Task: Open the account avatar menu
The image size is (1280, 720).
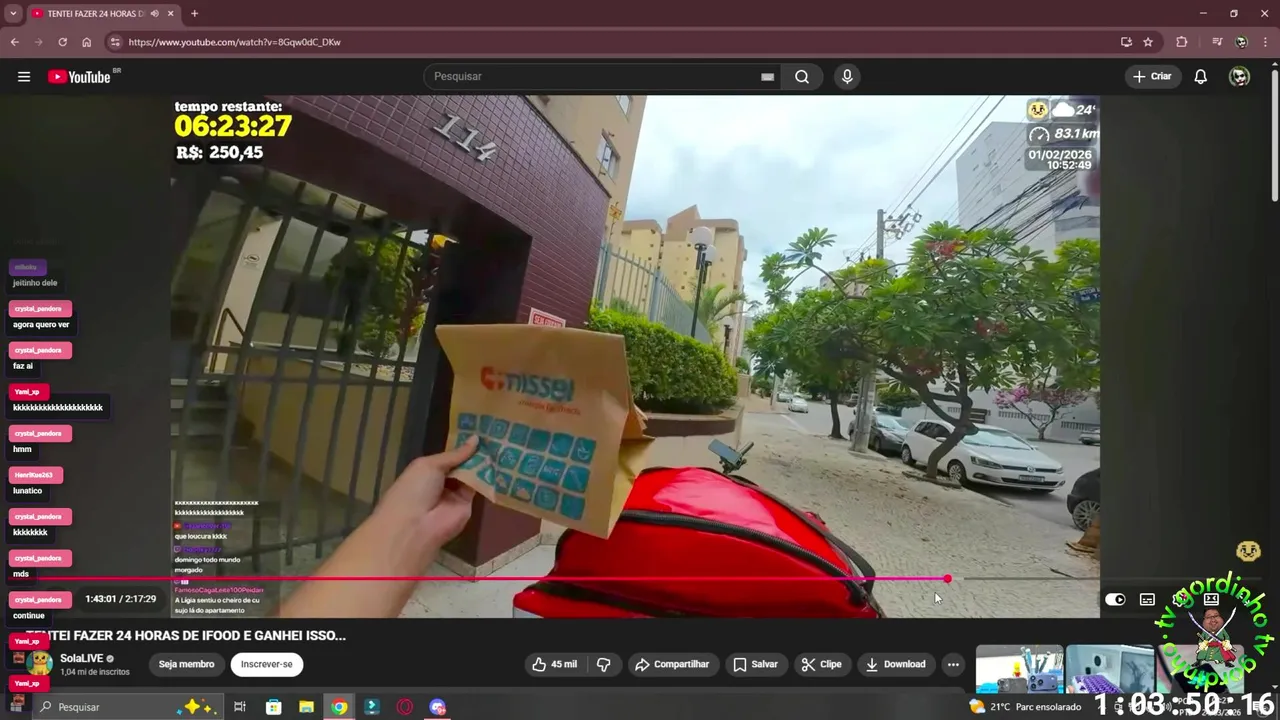Action: [x=1239, y=77]
